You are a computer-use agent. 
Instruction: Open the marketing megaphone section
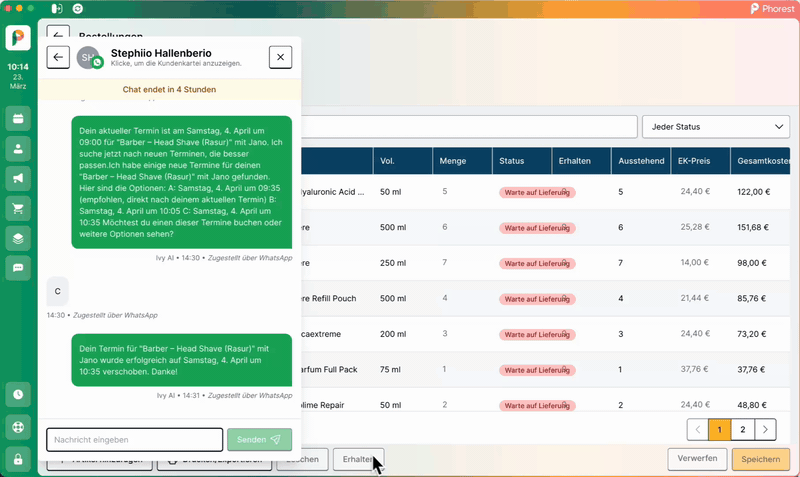pyautogui.click(x=18, y=179)
